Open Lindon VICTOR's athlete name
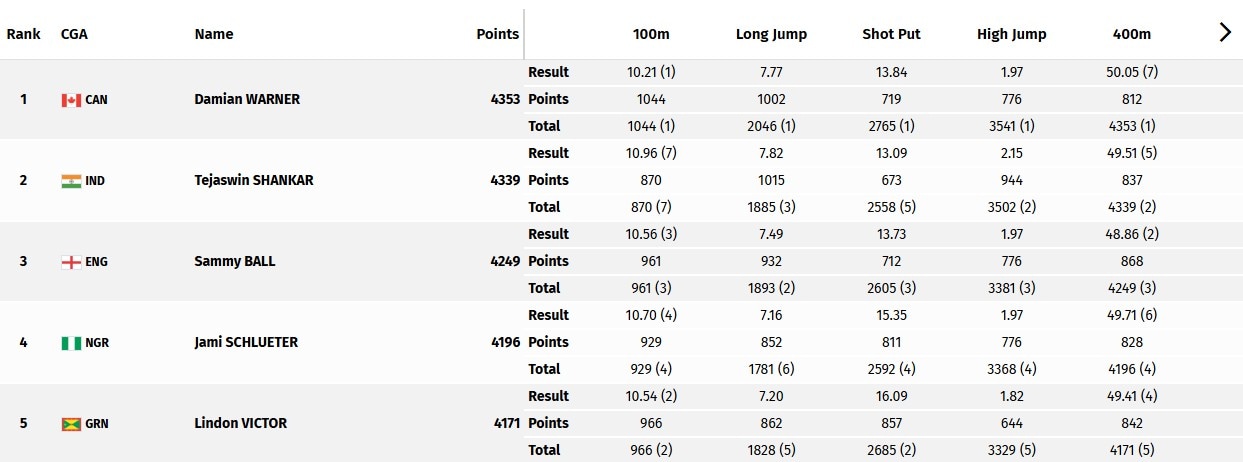This screenshot has width=1243, height=462. [x=241, y=423]
